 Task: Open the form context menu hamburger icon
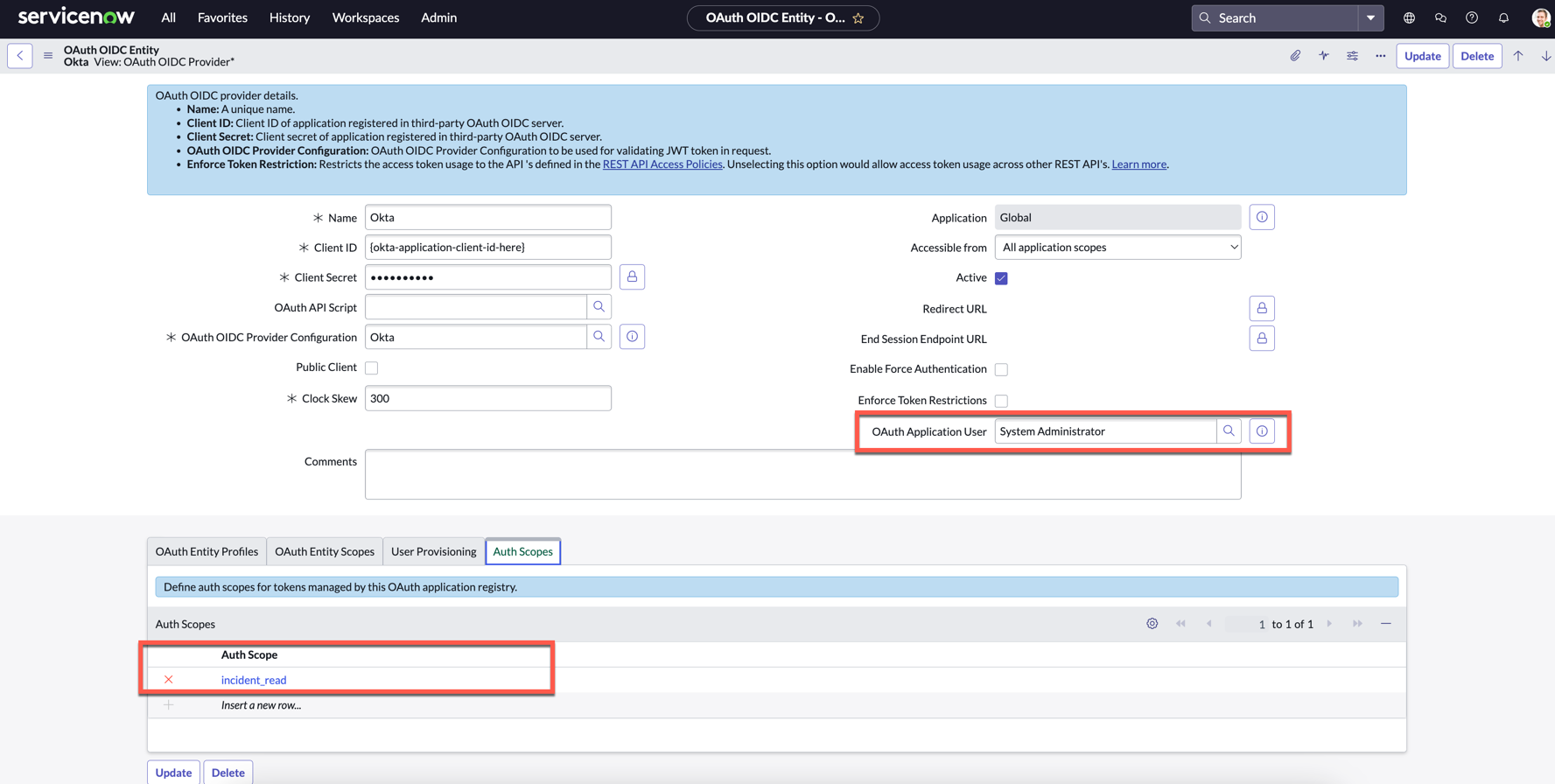pos(48,56)
